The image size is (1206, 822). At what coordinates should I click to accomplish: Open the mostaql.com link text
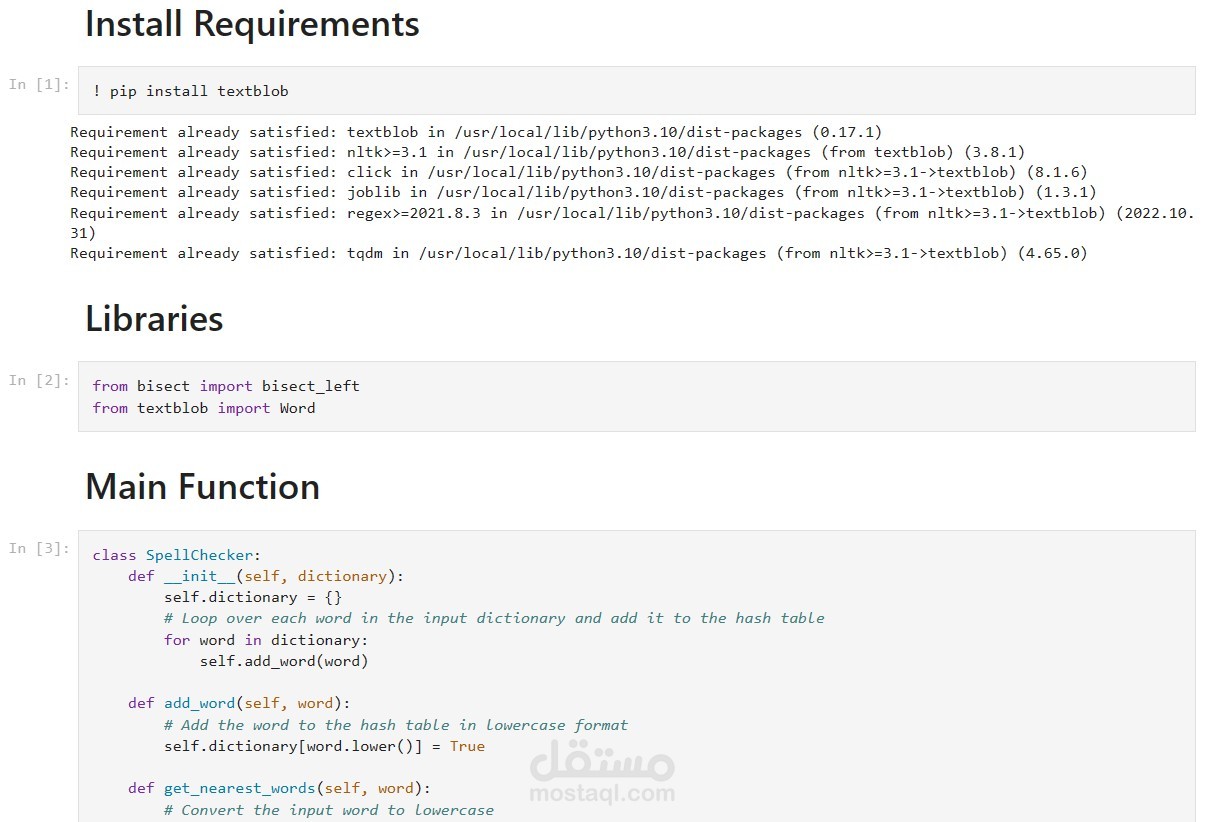coord(601,795)
